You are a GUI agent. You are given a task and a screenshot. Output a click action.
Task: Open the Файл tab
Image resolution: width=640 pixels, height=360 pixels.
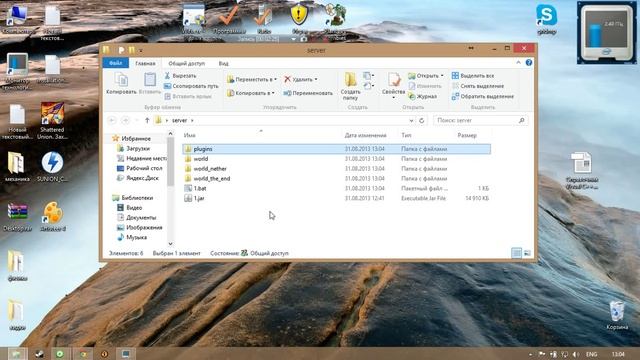coord(116,63)
